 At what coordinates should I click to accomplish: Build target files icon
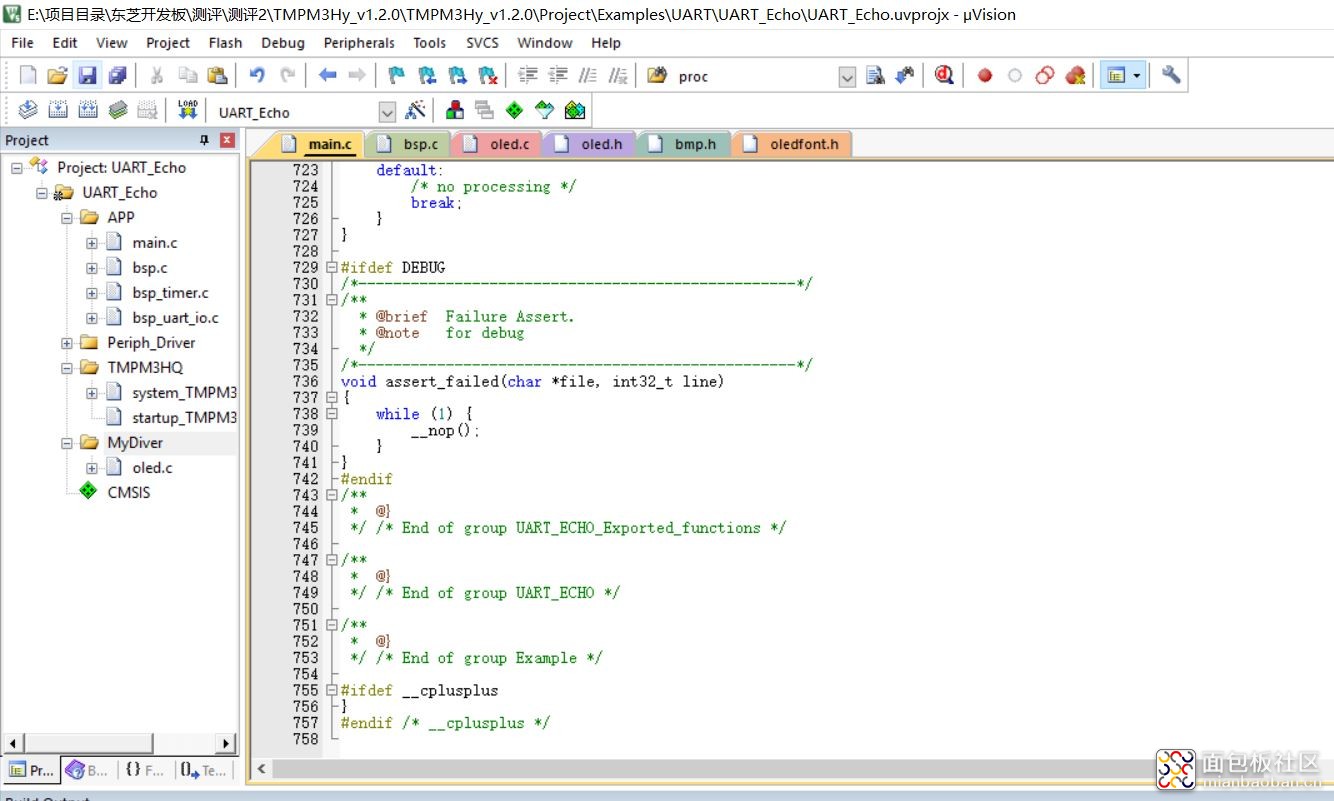[x=58, y=111]
